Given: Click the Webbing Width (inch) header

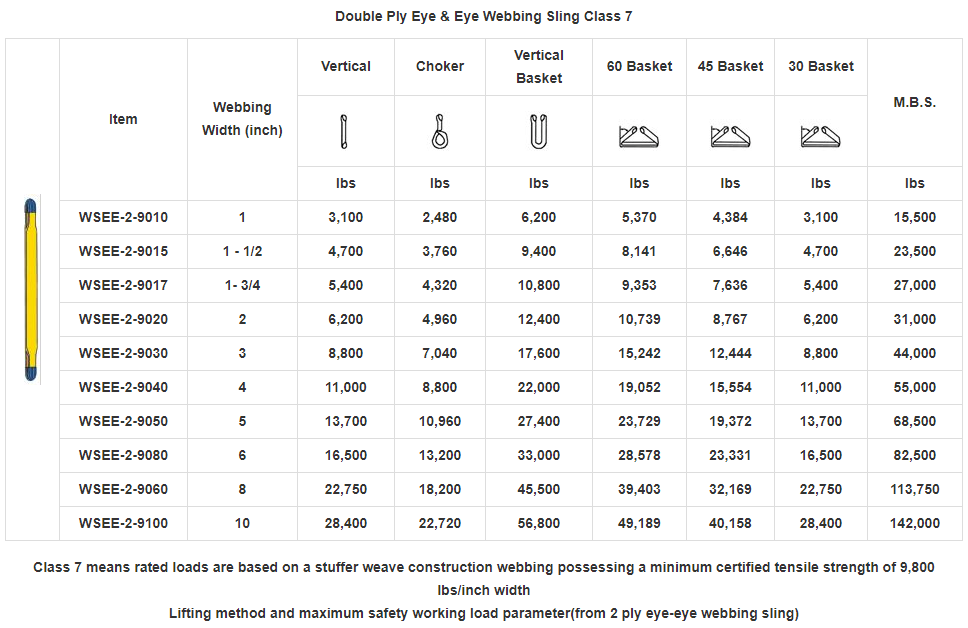Looking at the screenshot, I should tap(242, 119).
